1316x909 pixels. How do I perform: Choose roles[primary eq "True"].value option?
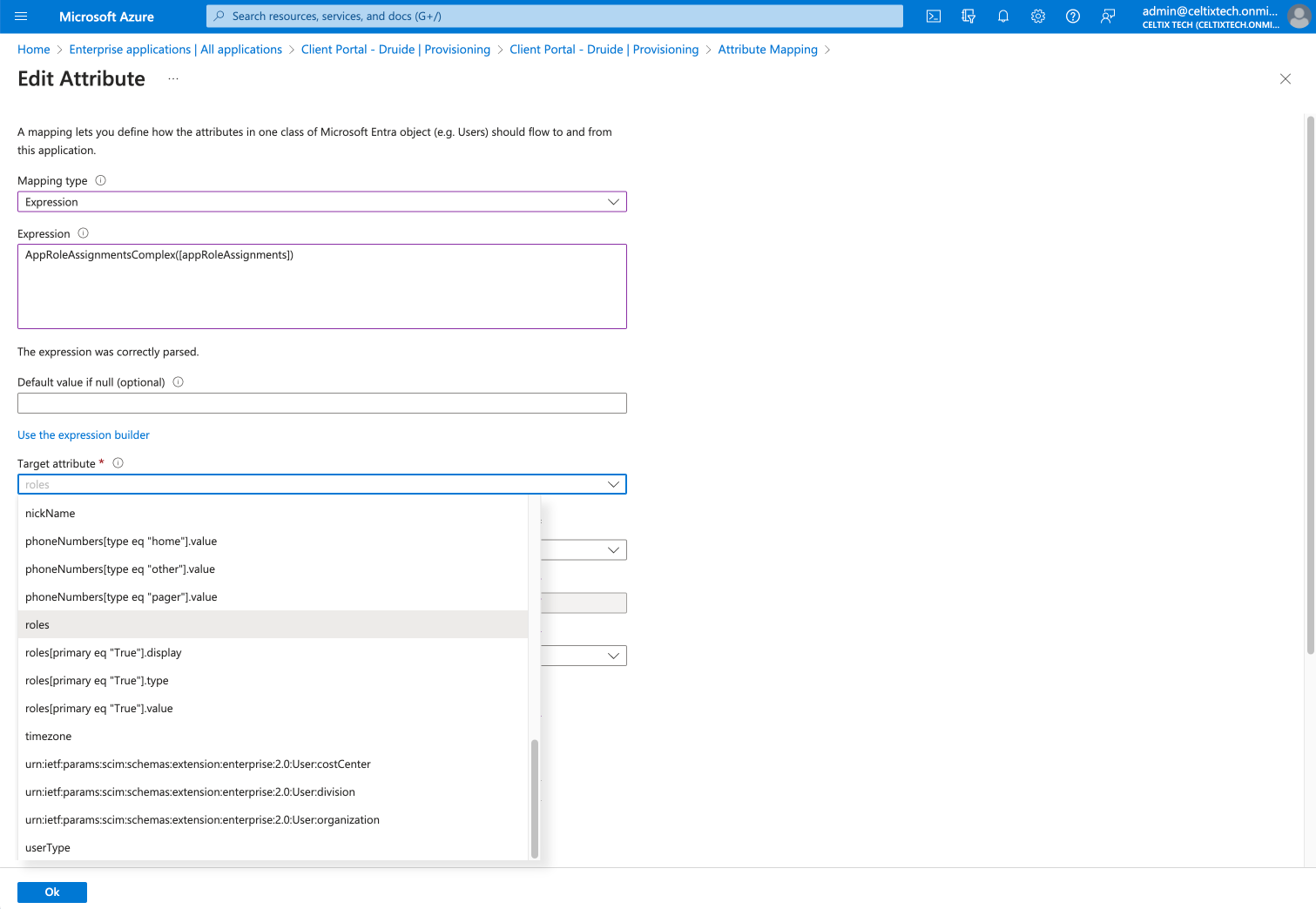99,709
